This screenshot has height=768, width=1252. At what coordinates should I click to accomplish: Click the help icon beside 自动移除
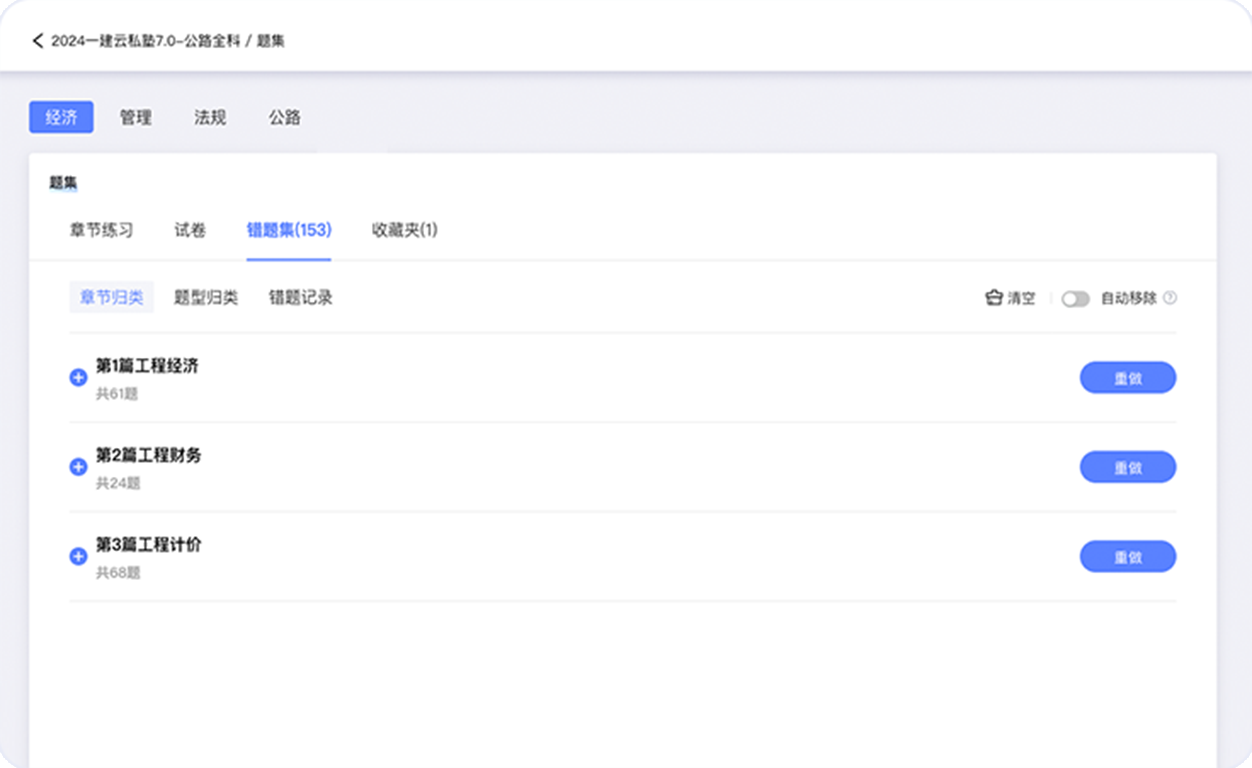click(1170, 298)
